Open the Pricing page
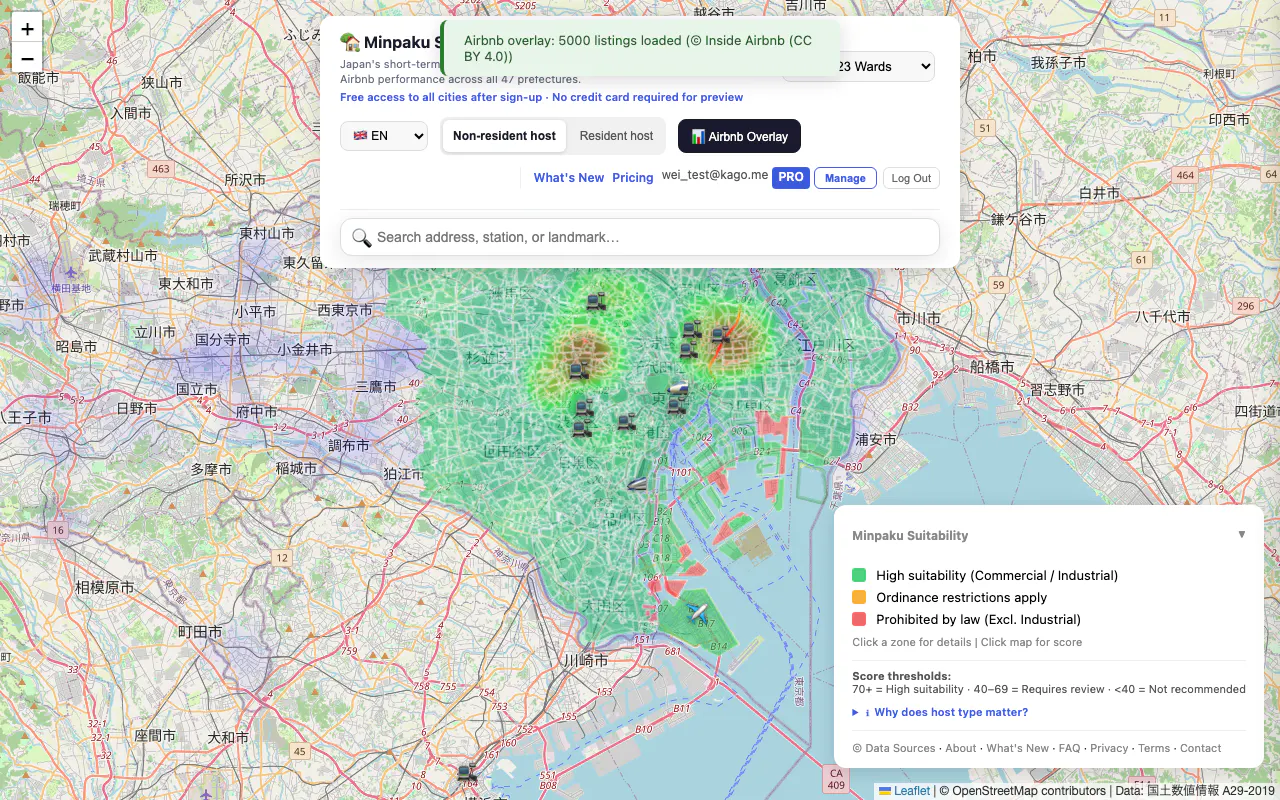Screen dimensions: 1280x800 coord(633,178)
